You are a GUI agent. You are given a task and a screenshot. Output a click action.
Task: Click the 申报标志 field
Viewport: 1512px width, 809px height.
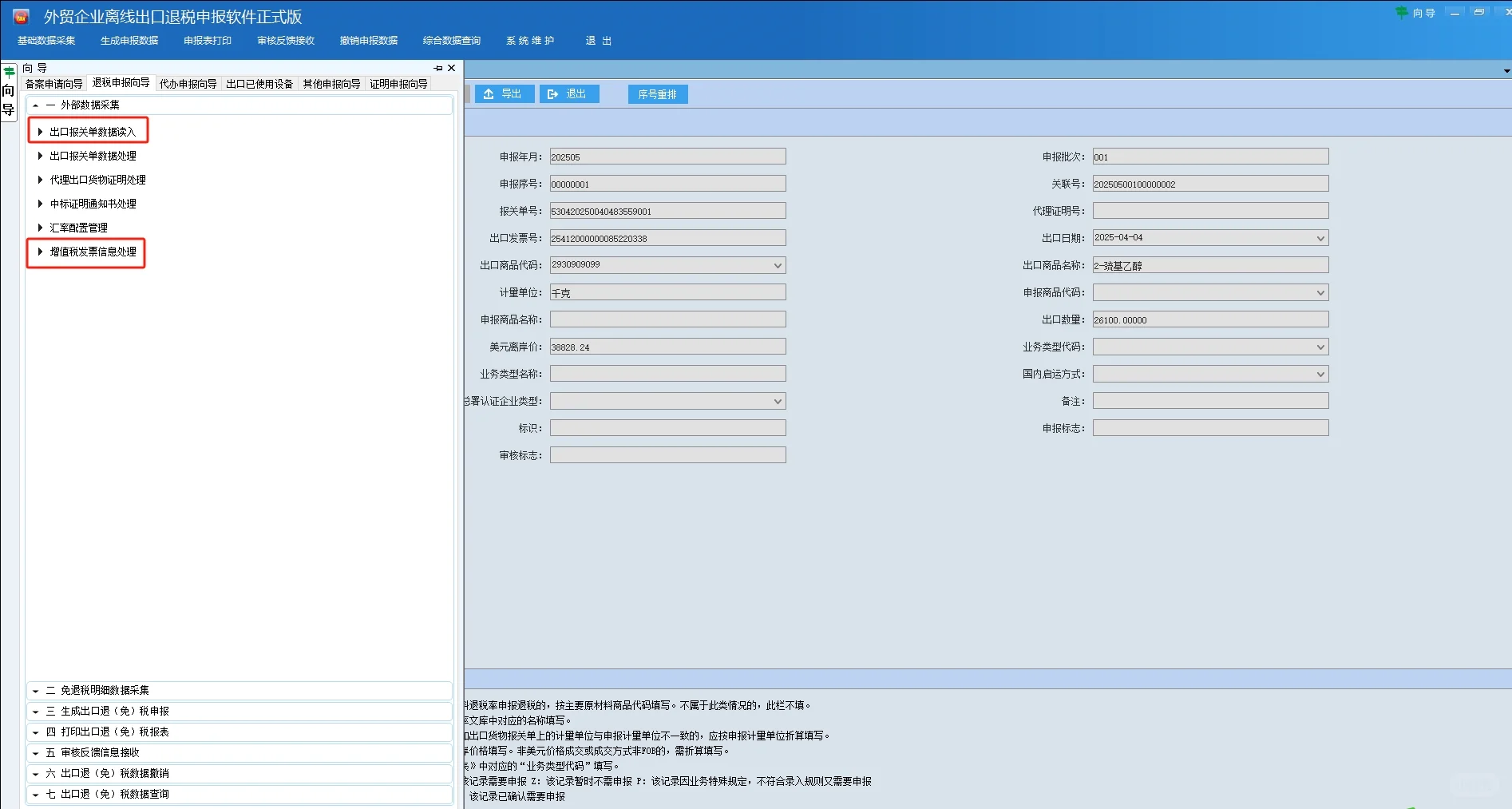tap(1210, 428)
